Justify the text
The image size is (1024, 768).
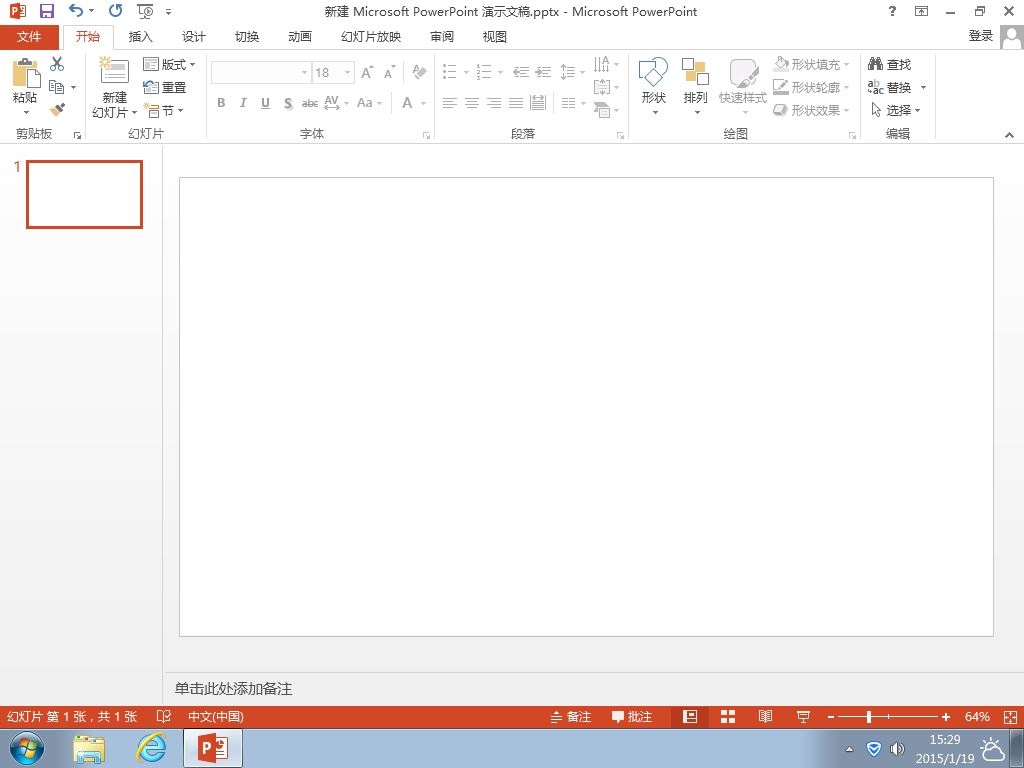pos(516,103)
